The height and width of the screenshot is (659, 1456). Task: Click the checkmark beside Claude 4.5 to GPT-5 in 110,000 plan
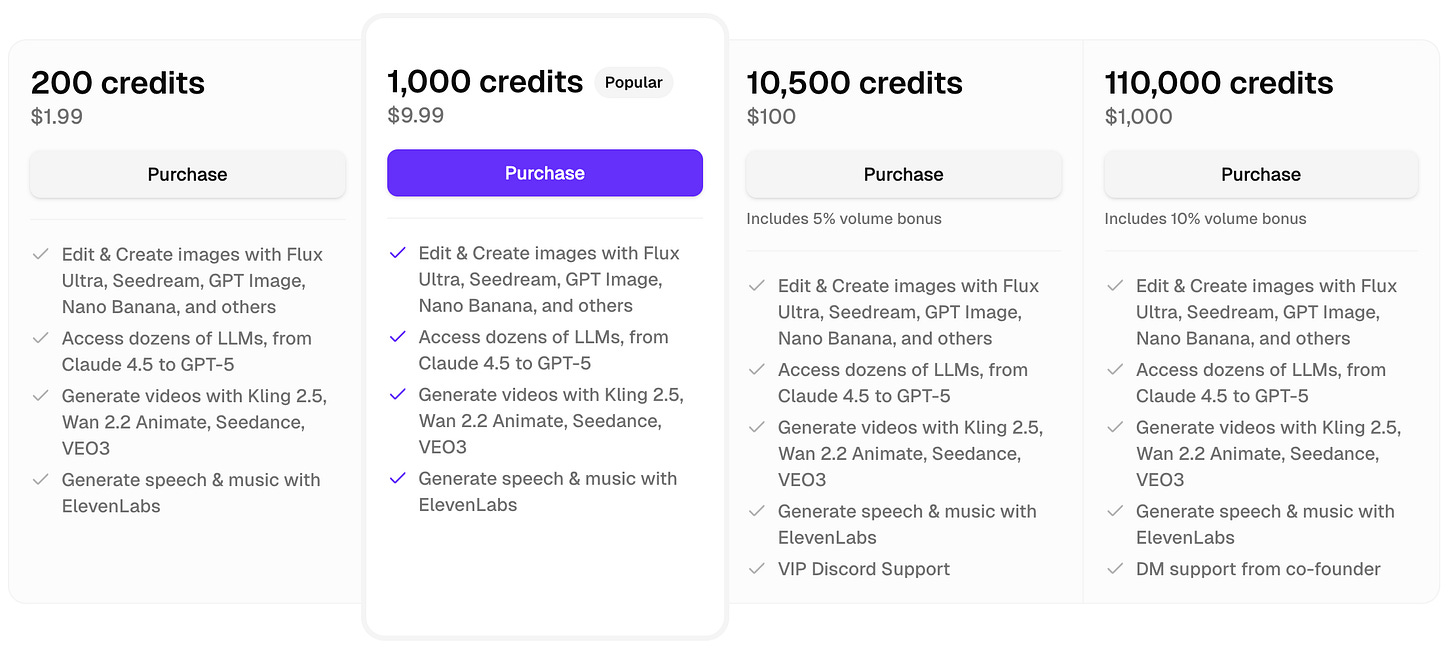coord(1114,369)
